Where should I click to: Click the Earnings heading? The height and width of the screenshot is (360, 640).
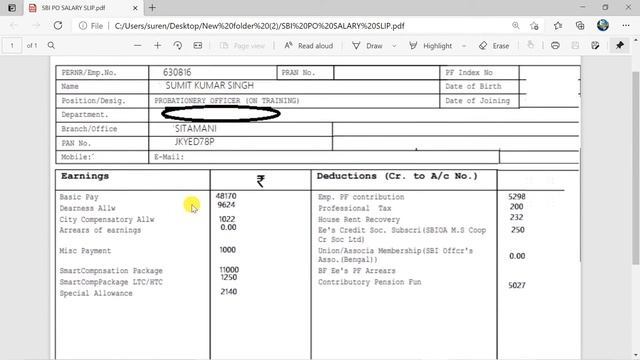[x=85, y=176]
